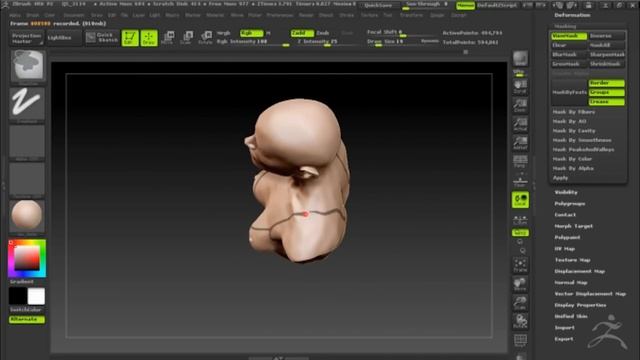The image size is (640, 360).
Task: Click the BlurMask button
Action: [569, 55]
